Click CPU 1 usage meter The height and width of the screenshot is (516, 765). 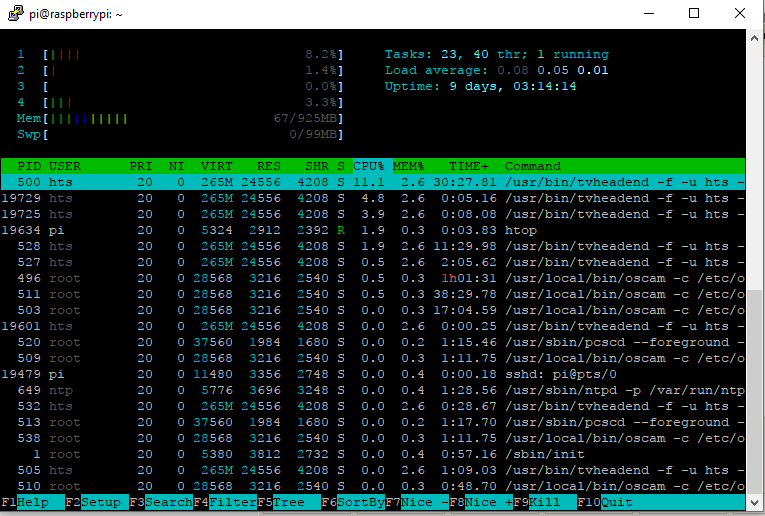tap(181, 54)
